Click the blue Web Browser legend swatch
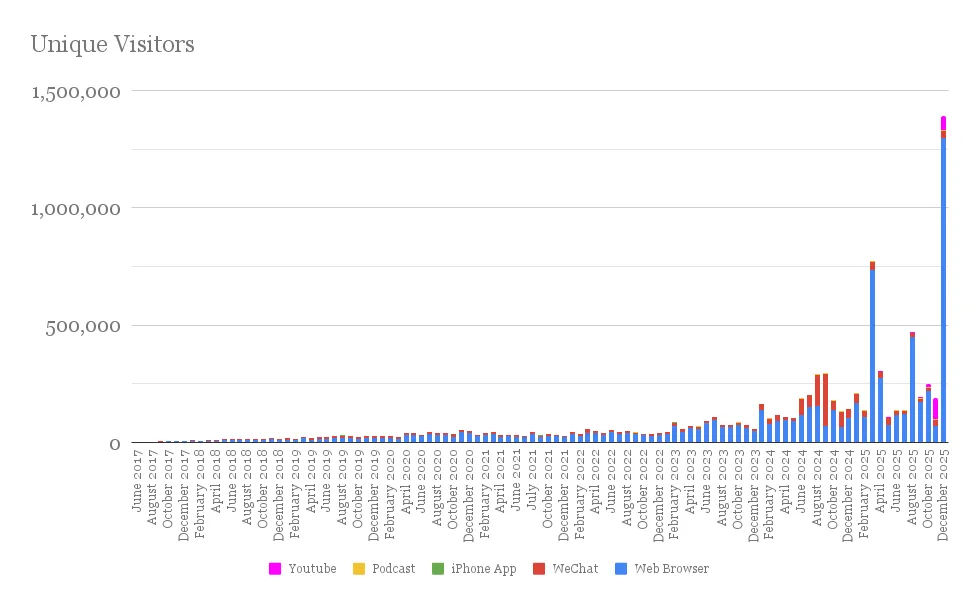Screen dimensions: 979x606 (621, 569)
